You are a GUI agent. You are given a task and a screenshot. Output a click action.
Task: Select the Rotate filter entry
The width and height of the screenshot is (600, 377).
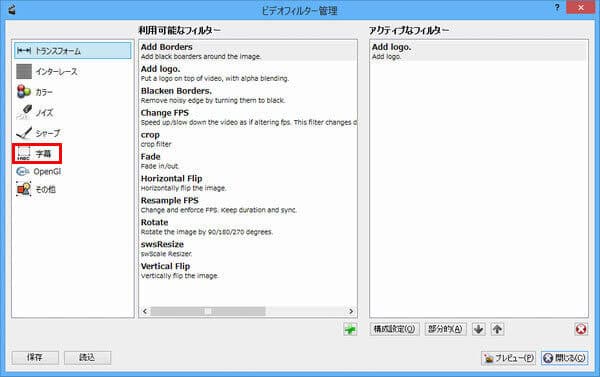(x=248, y=226)
